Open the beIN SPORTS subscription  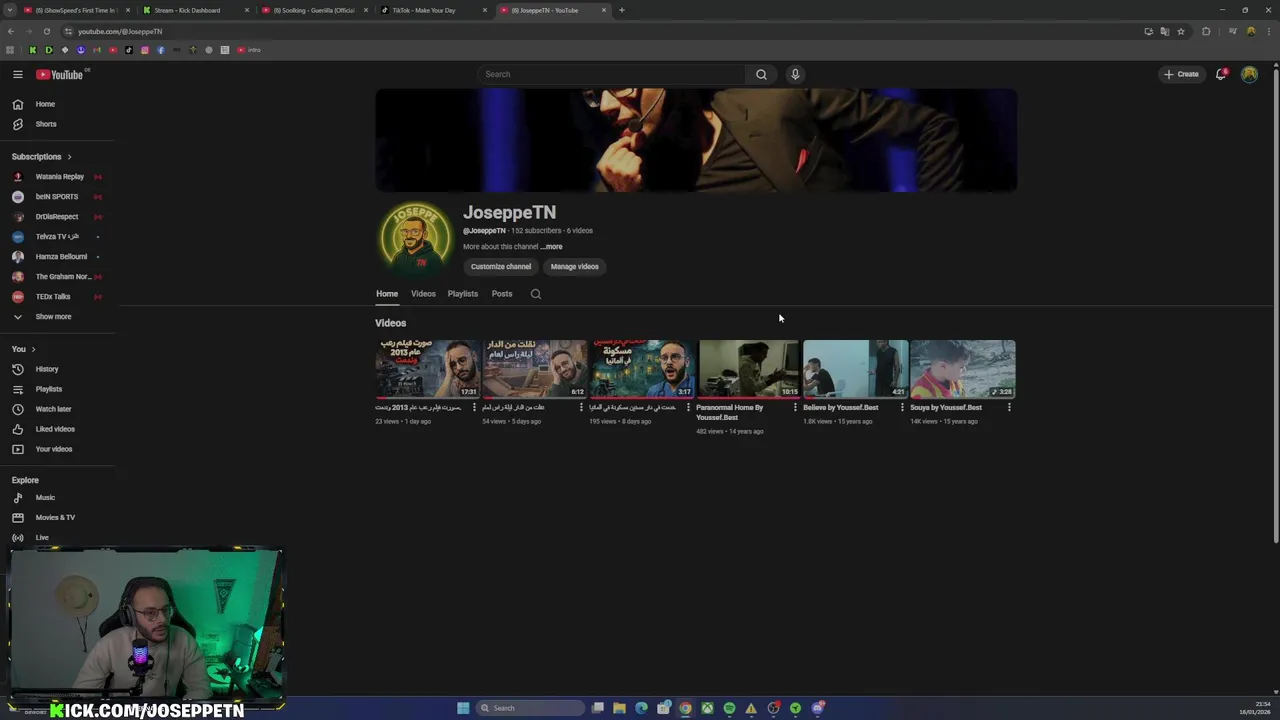point(56,197)
